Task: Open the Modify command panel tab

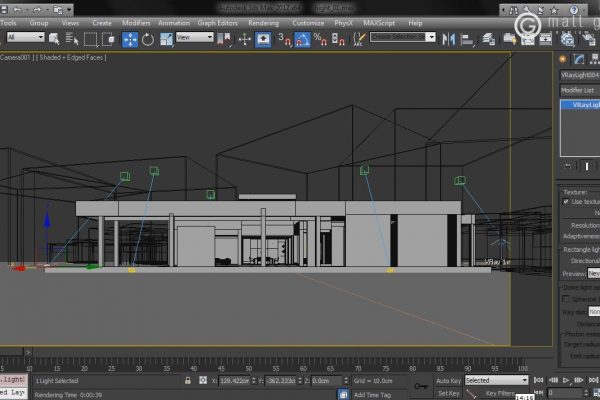Action: coord(579,59)
